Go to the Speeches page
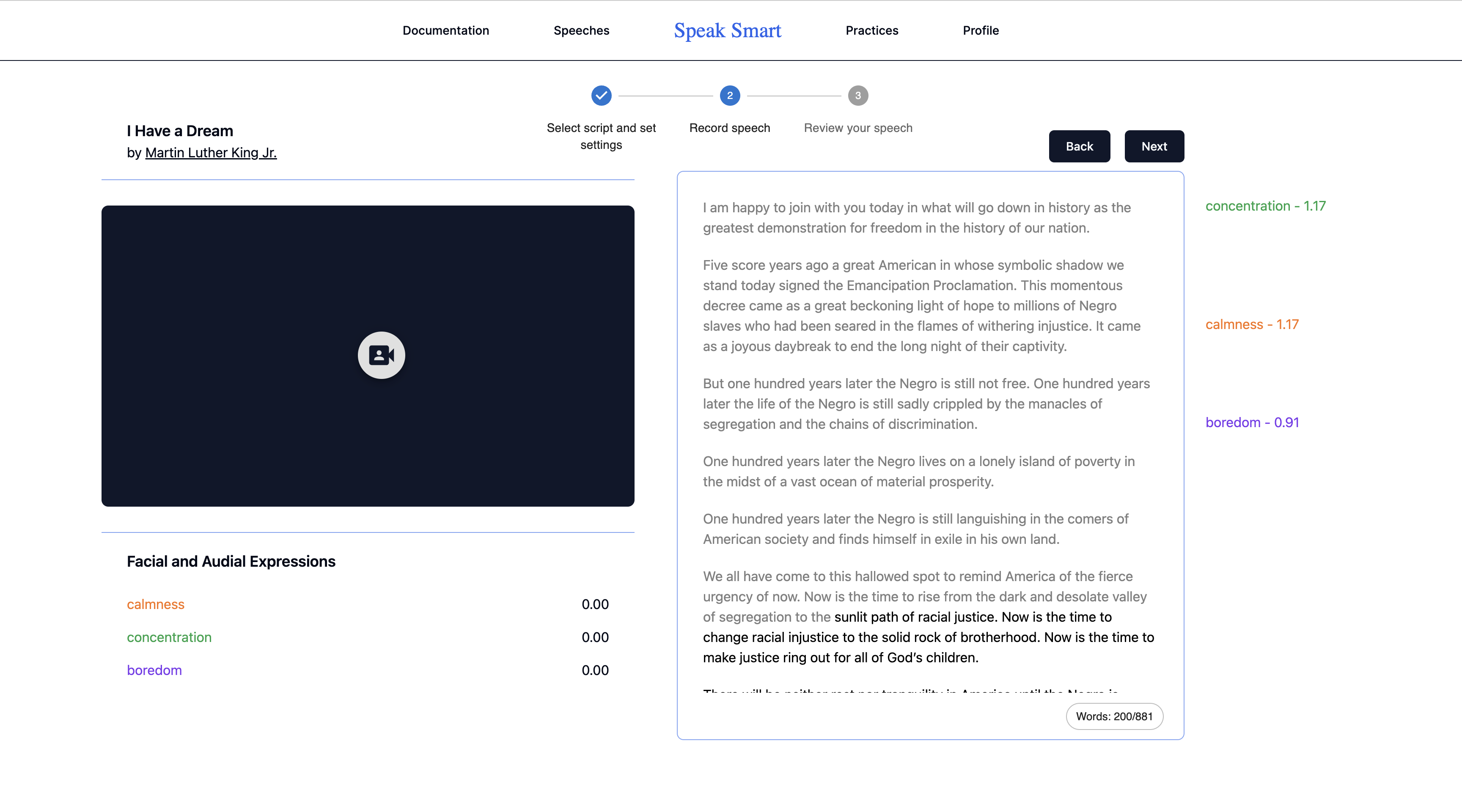Image resolution: width=1462 pixels, height=812 pixels. pyautogui.click(x=581, y=30)
